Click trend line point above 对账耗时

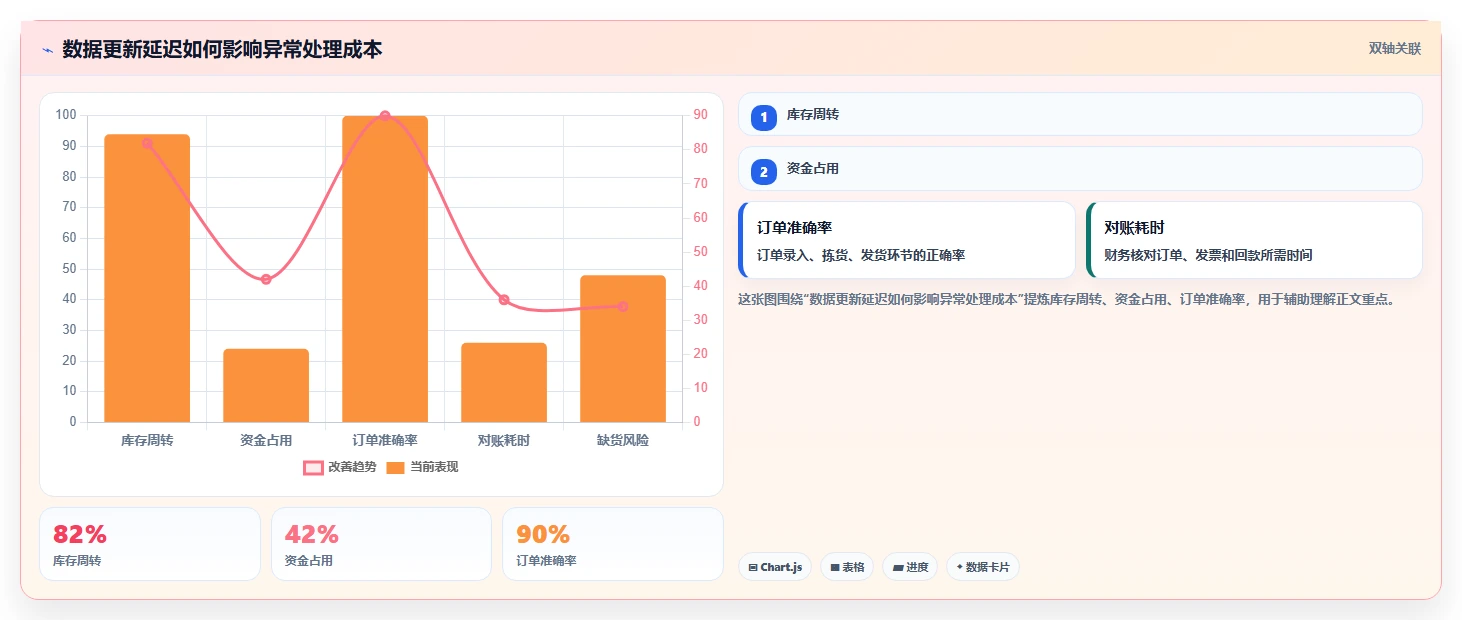click(x=504, y=300)
